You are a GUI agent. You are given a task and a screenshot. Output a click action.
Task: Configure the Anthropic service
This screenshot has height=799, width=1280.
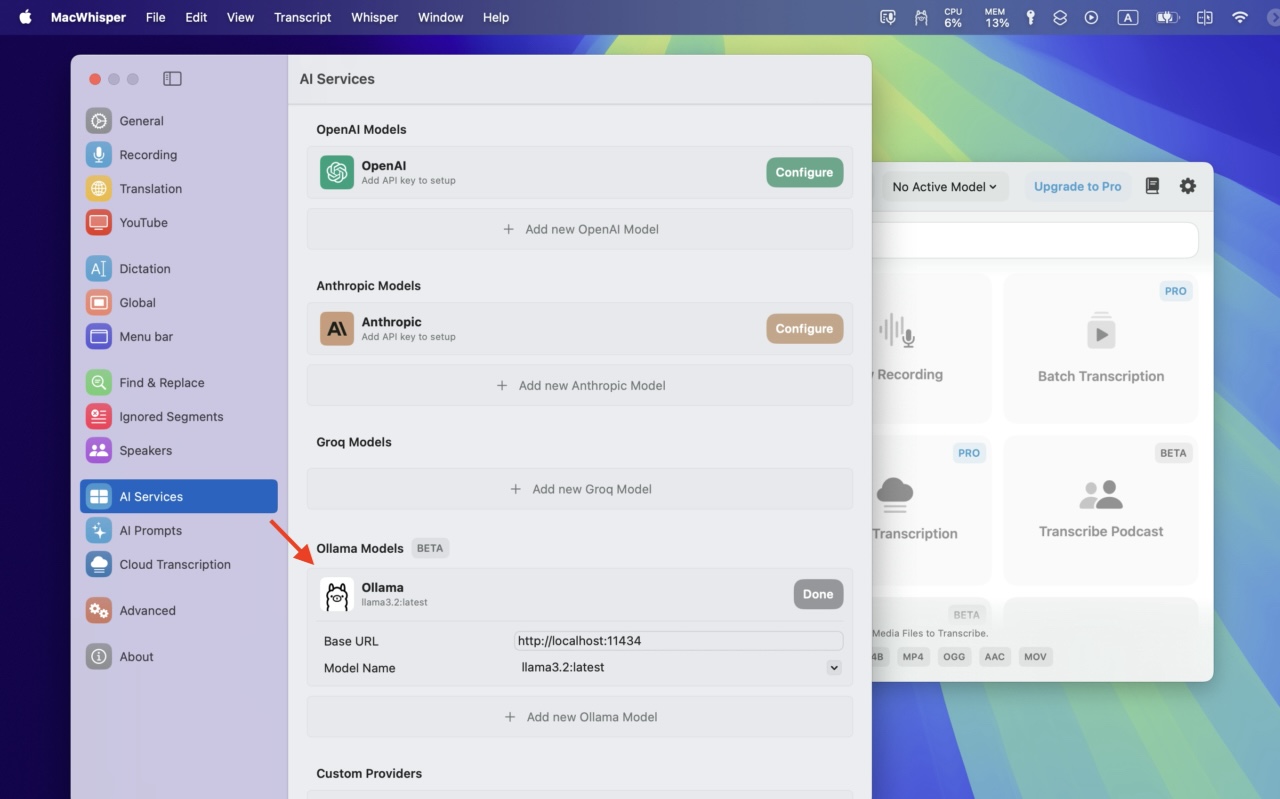[x=804, y=328]
